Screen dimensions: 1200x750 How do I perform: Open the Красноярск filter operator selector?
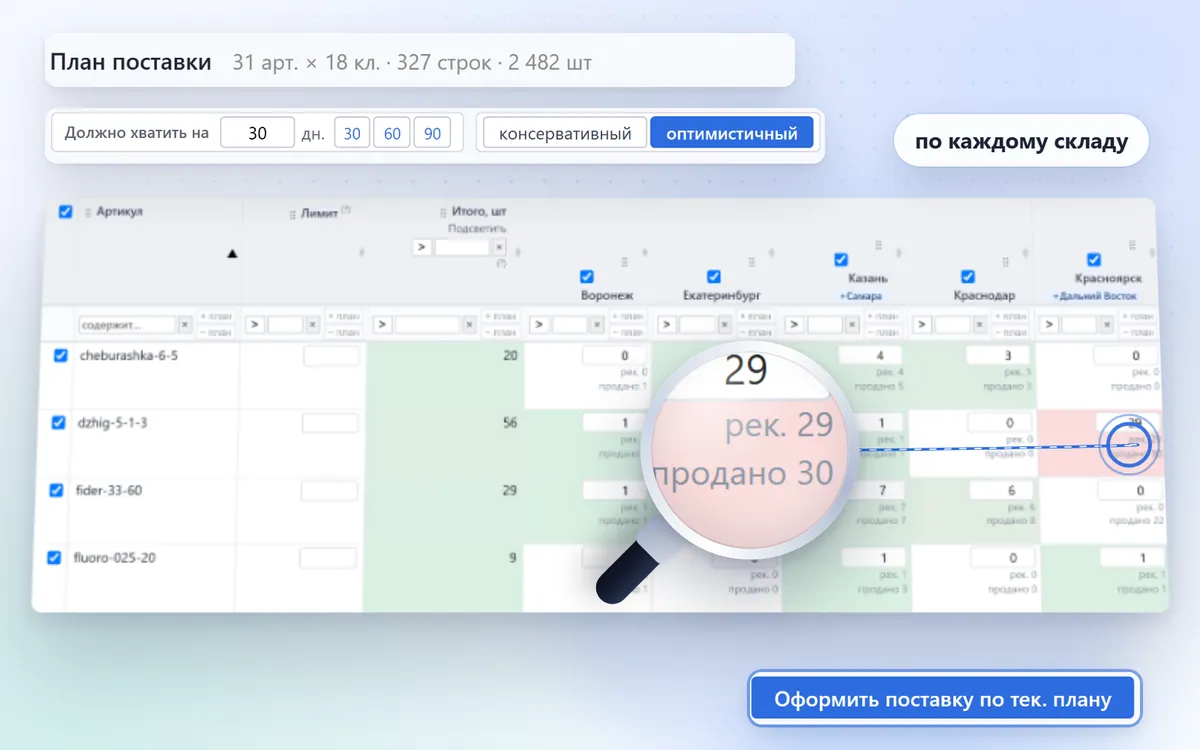pyautogui.click(x=1049, y=325)
